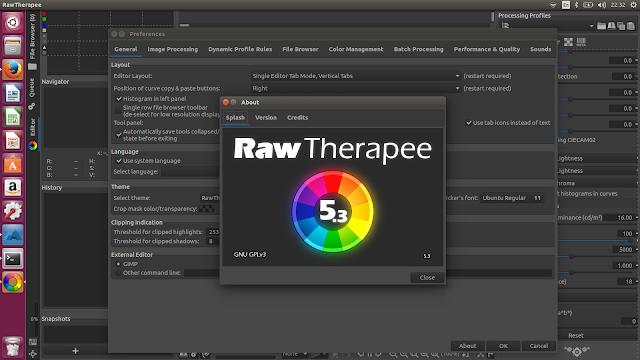Open first Lightness dropdown in tool panel
640x360 pixels.
pos(598,158)
